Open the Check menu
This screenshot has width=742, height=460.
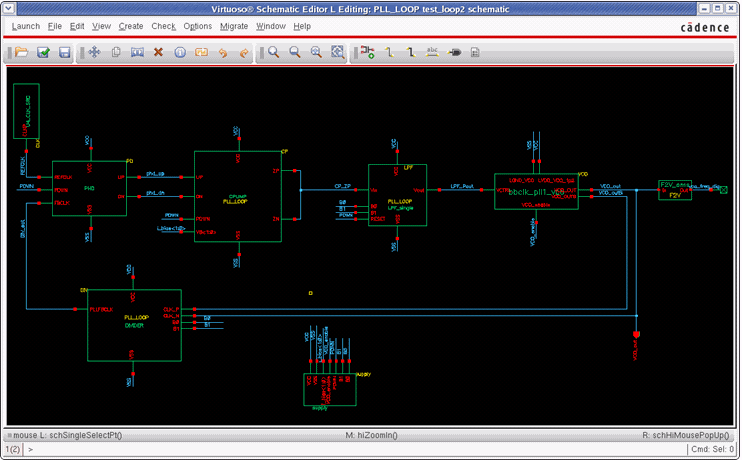pos(163,26)
